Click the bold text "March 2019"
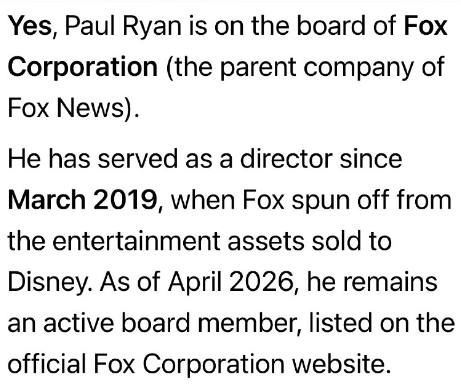461x391 pixels. click(x=82, y=200)
